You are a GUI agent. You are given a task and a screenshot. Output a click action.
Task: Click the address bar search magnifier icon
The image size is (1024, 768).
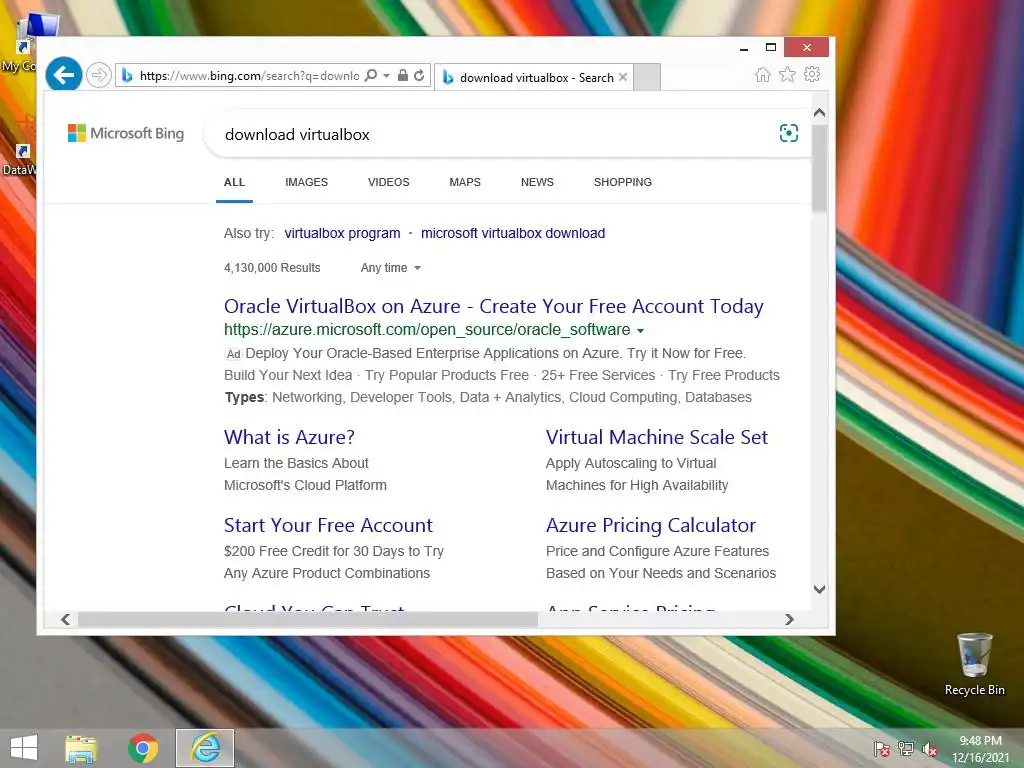coord(370,75)
